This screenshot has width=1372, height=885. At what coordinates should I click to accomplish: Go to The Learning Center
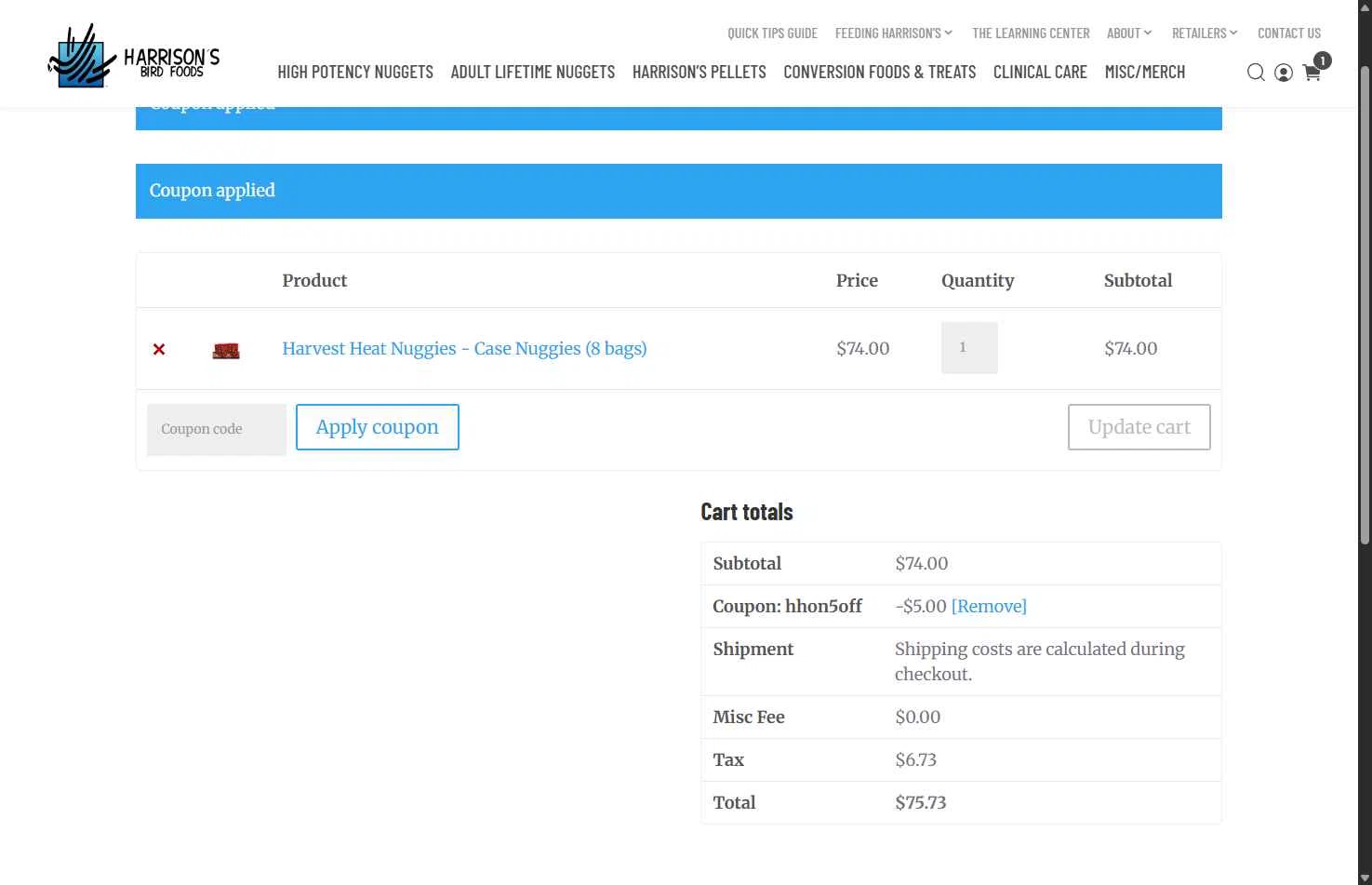pyautogui.click(x=1031, y=34)
